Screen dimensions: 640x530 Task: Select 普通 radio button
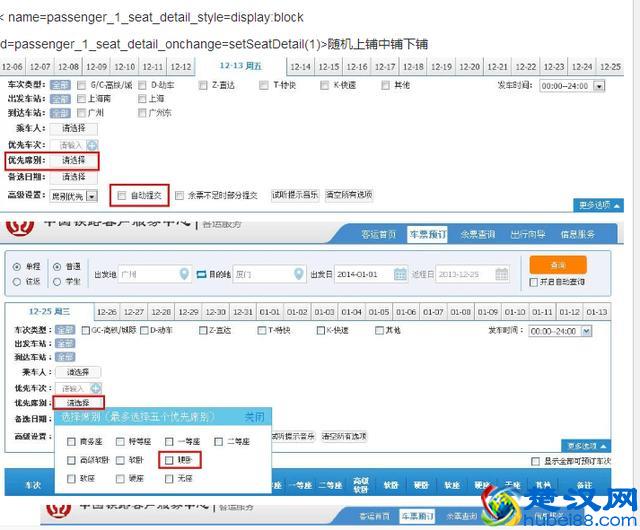click(x=57, y=267)
